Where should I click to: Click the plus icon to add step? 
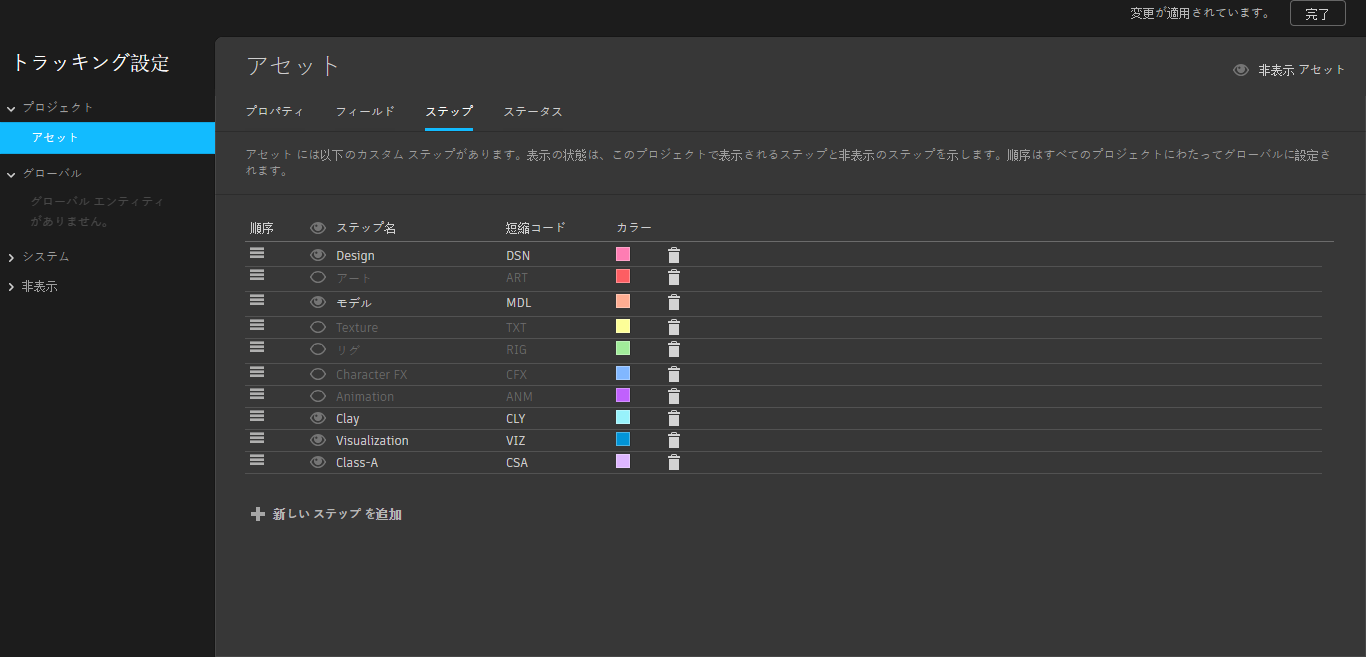[258, 514]
